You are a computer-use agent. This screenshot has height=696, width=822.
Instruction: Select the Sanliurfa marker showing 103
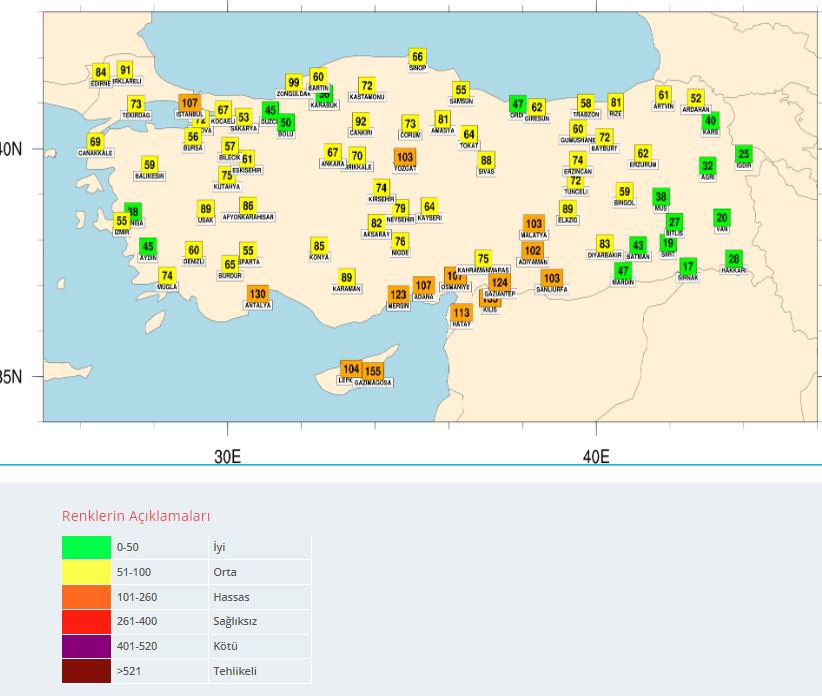click(x=552, y=276)
